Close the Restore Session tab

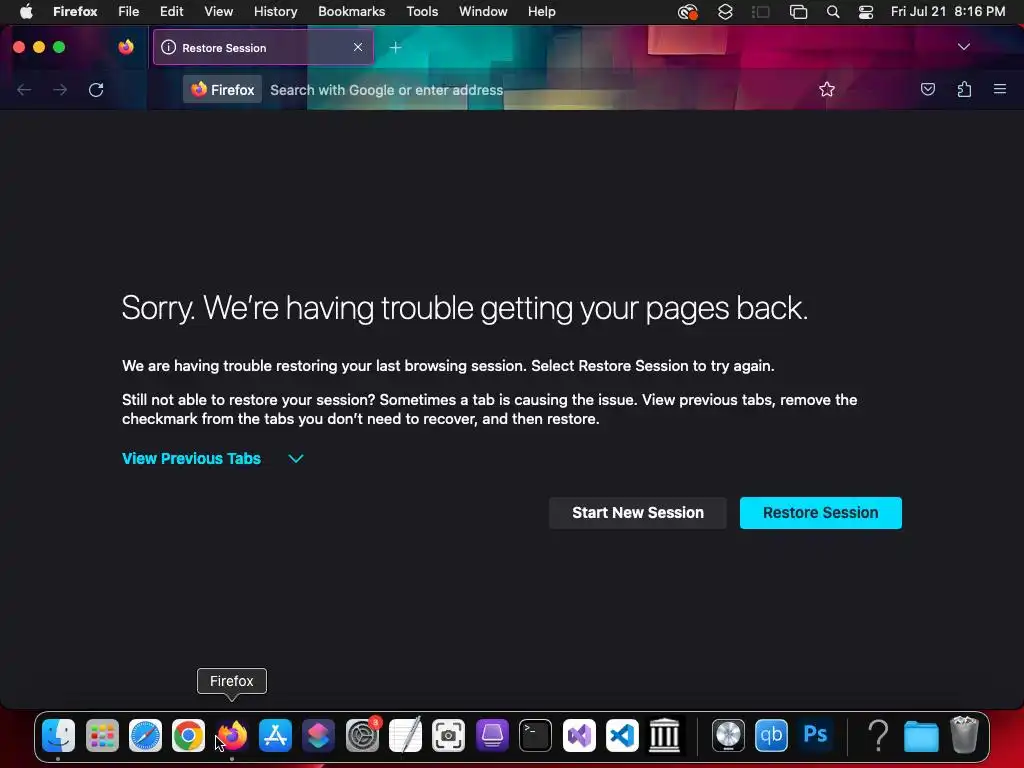358,47
